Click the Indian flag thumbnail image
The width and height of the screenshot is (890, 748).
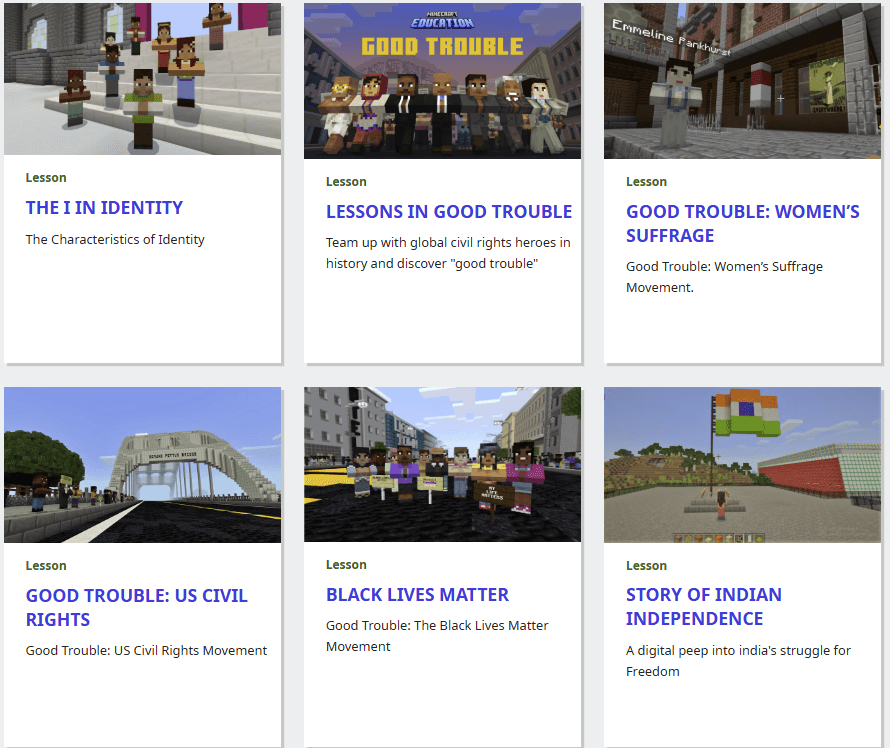pos(742,465)
